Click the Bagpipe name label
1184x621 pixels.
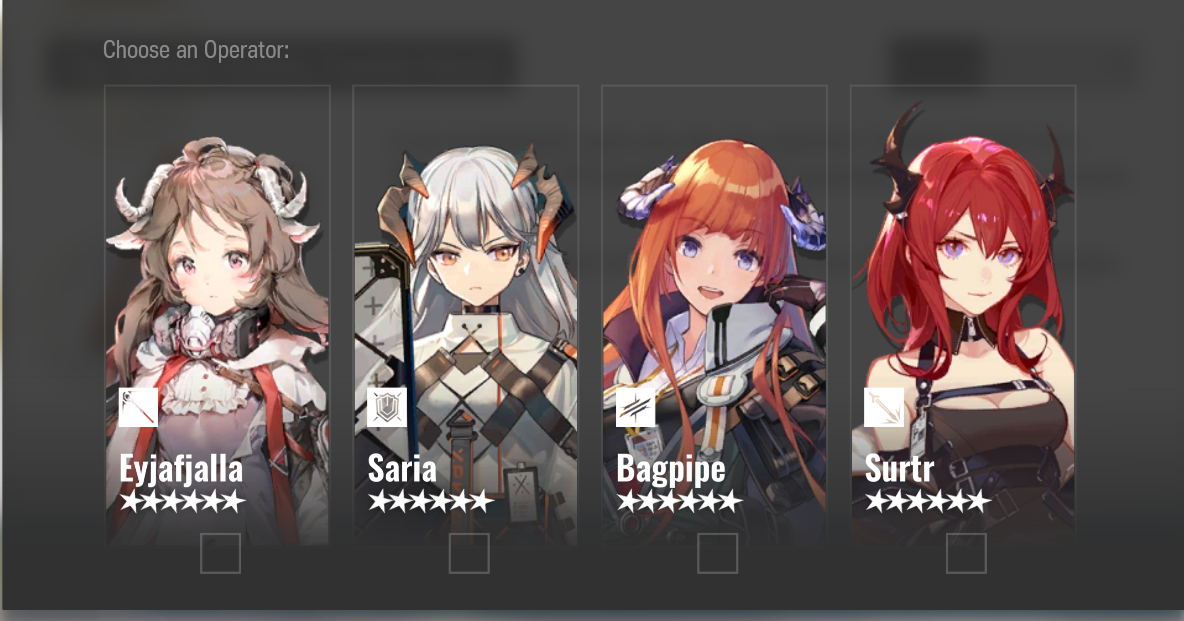point(671,471)
